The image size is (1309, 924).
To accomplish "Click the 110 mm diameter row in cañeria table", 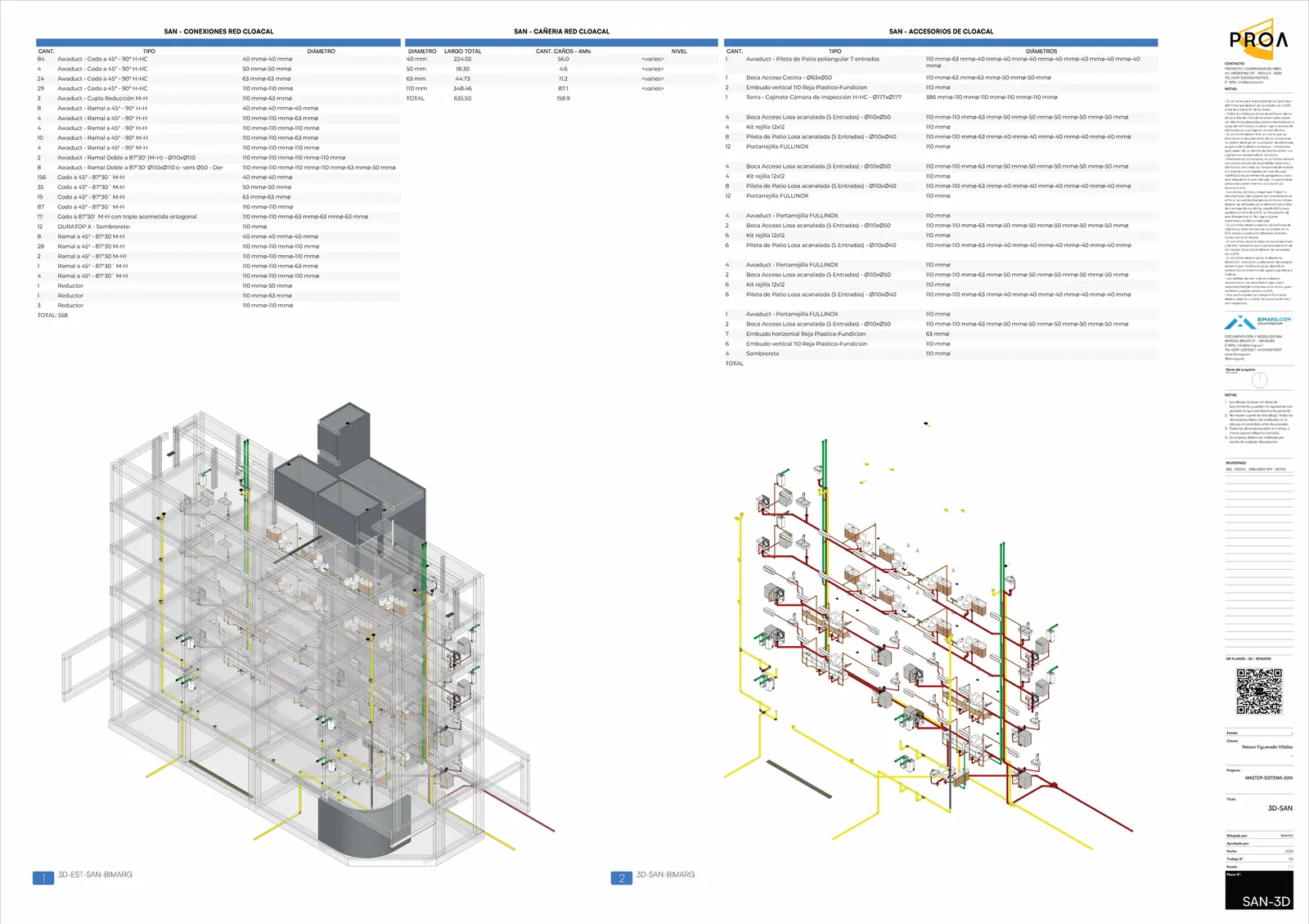I will click(561, 88).
